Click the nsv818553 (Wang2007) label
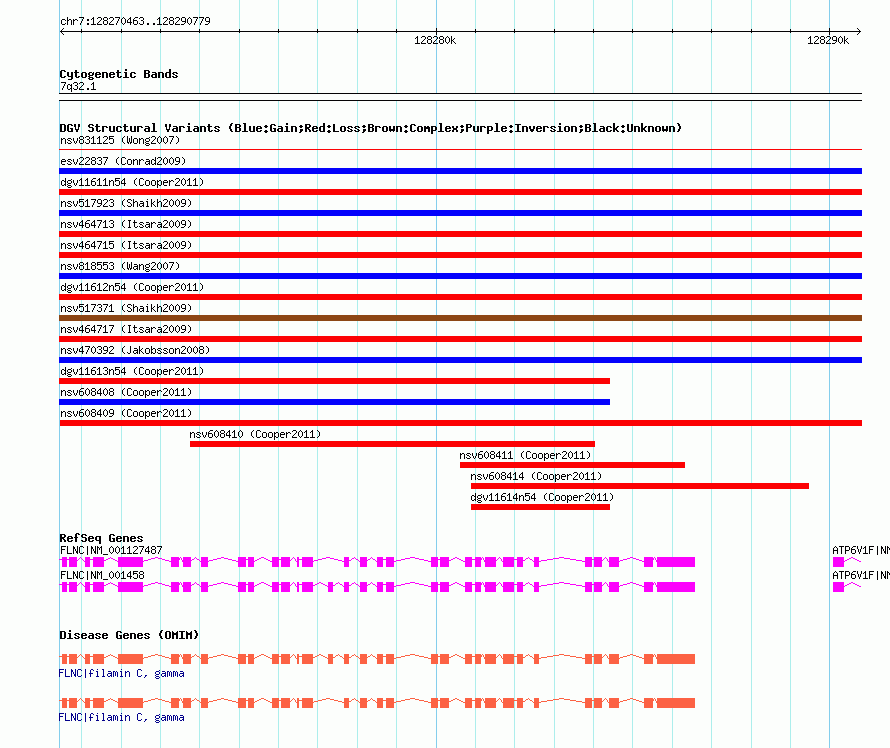The height and width of the screenshot is (748, 890). 120,266
